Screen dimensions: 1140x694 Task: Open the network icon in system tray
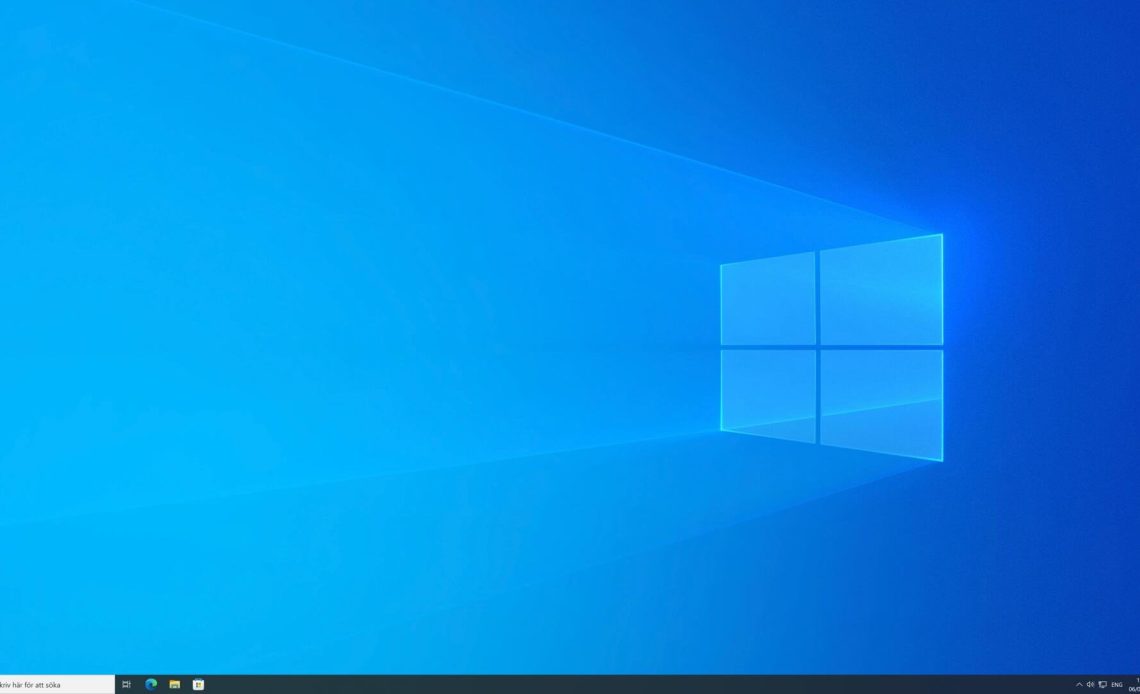[1103, 685]
